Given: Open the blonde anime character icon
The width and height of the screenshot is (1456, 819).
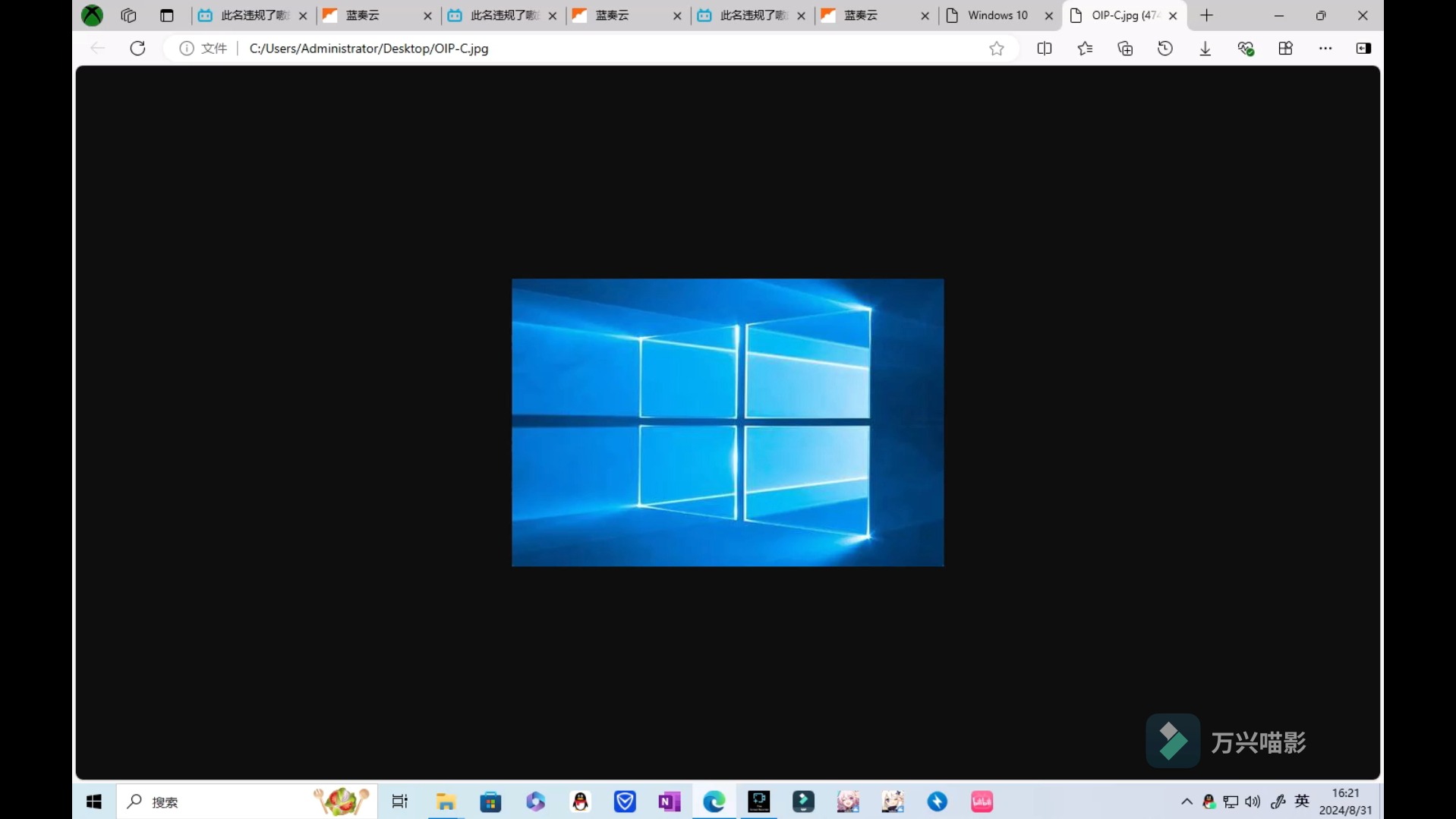Looking at the screenshot, I should pyautogui.click(x=893, y=802).
